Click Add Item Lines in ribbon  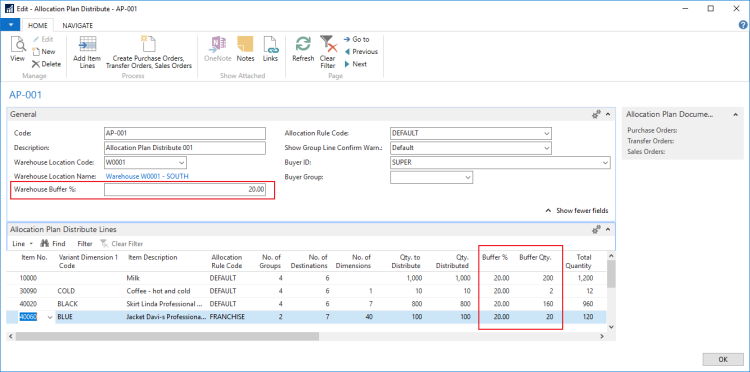[88, 53]
